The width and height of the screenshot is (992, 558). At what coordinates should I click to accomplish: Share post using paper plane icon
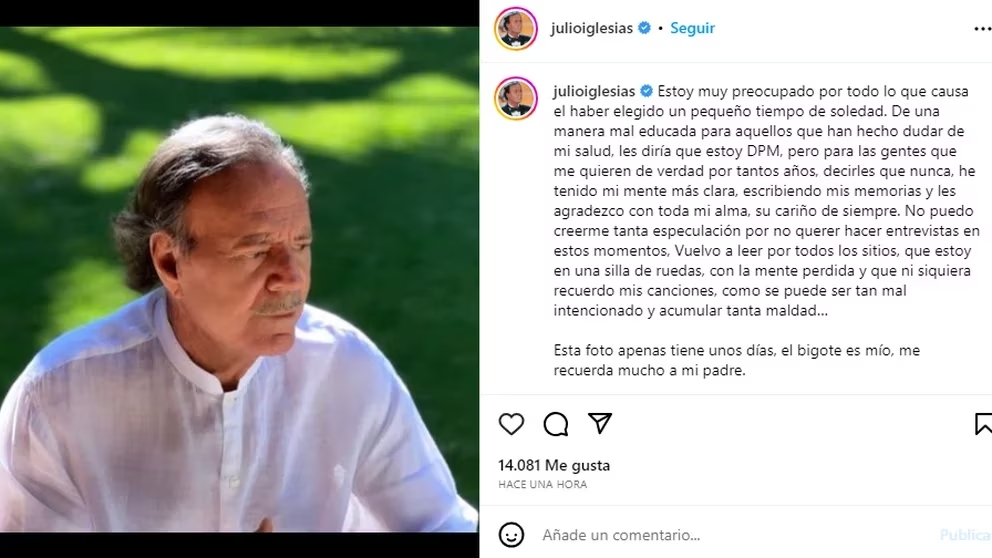[600, 423]
